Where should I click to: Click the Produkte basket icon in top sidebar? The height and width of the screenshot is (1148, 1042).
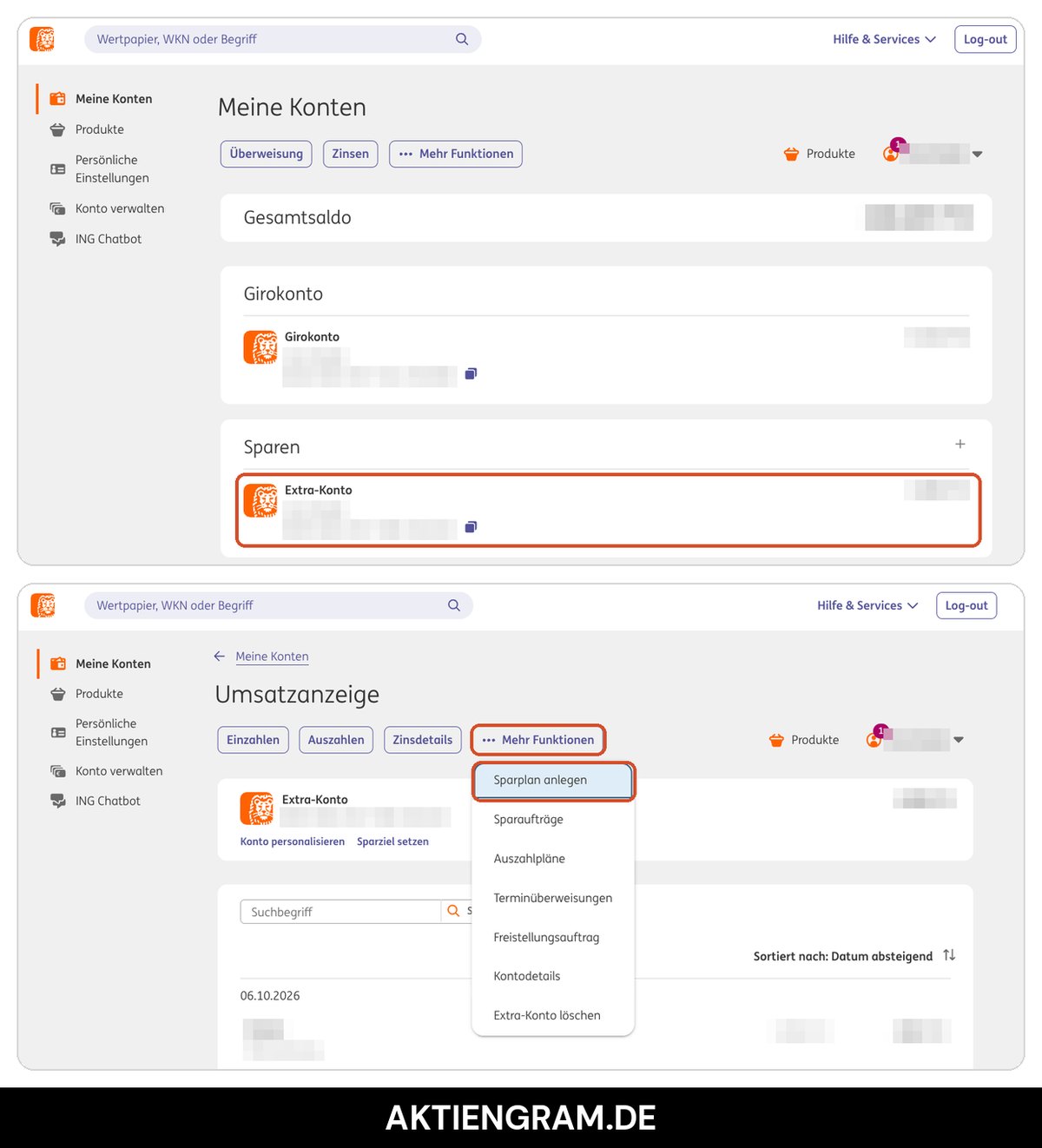(x=57, y=129)
